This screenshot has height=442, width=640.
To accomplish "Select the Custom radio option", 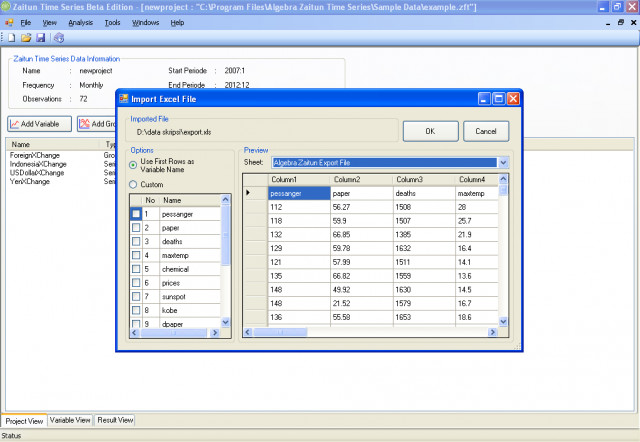I will pyautogui.click(x=134, y=184).
